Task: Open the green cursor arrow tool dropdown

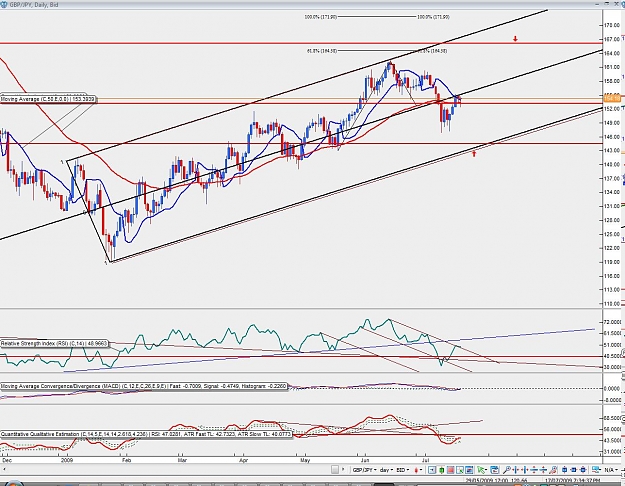Action: pyautogui.click(x=482, y=470)
